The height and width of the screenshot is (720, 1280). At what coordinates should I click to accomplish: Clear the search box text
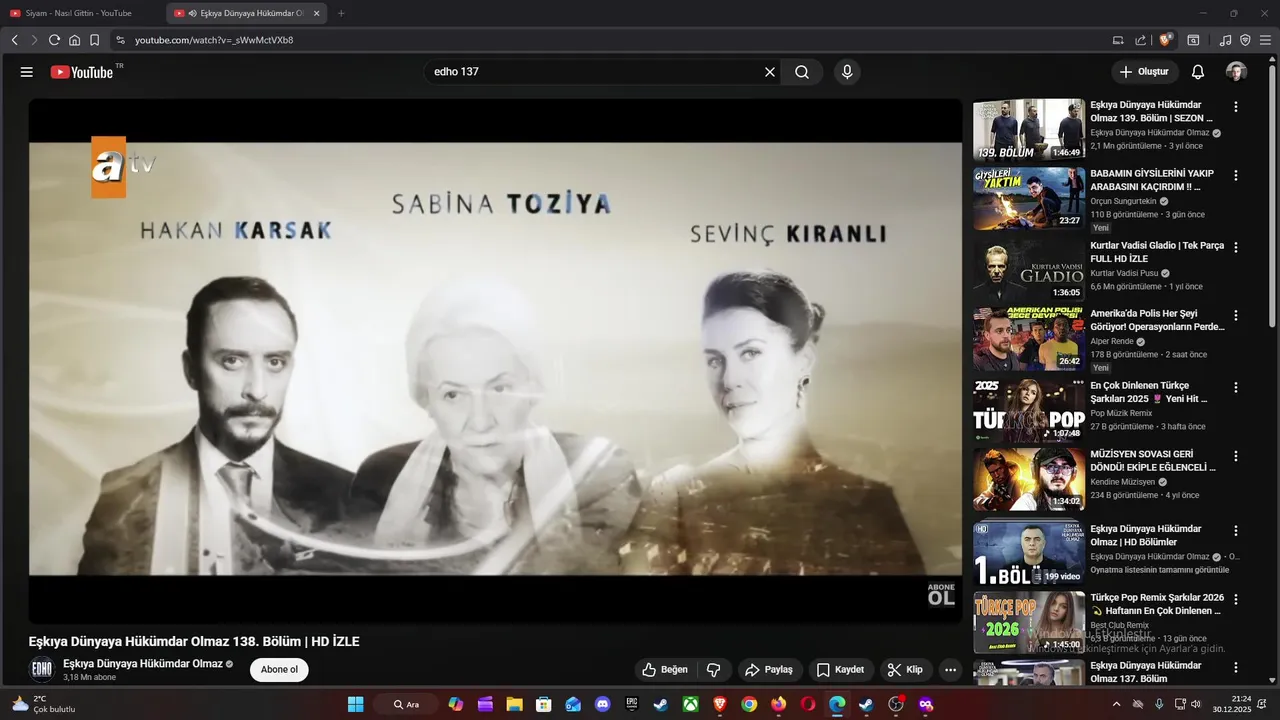tap(770, 72)
